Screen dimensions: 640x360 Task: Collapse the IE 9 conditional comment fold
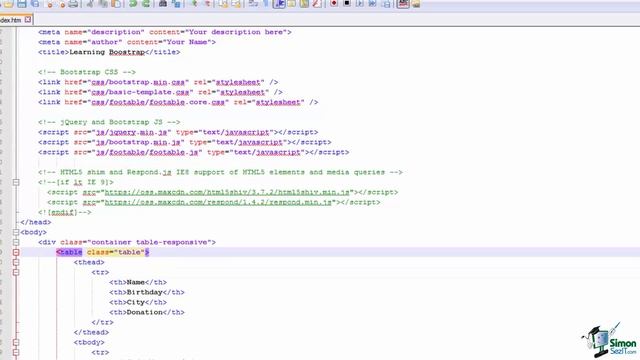(16, 182)
